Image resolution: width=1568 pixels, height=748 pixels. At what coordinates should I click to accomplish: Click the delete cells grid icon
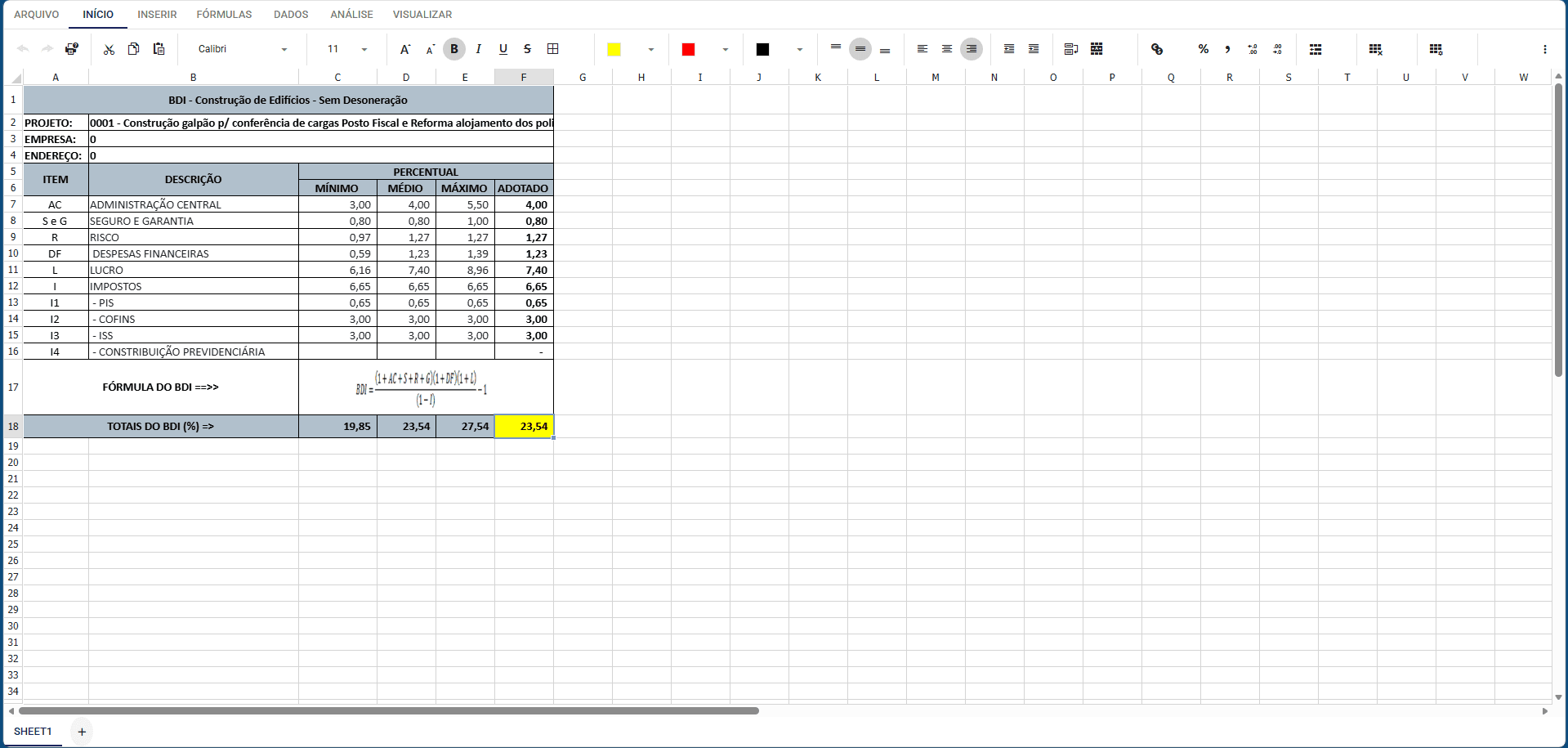1376,49
